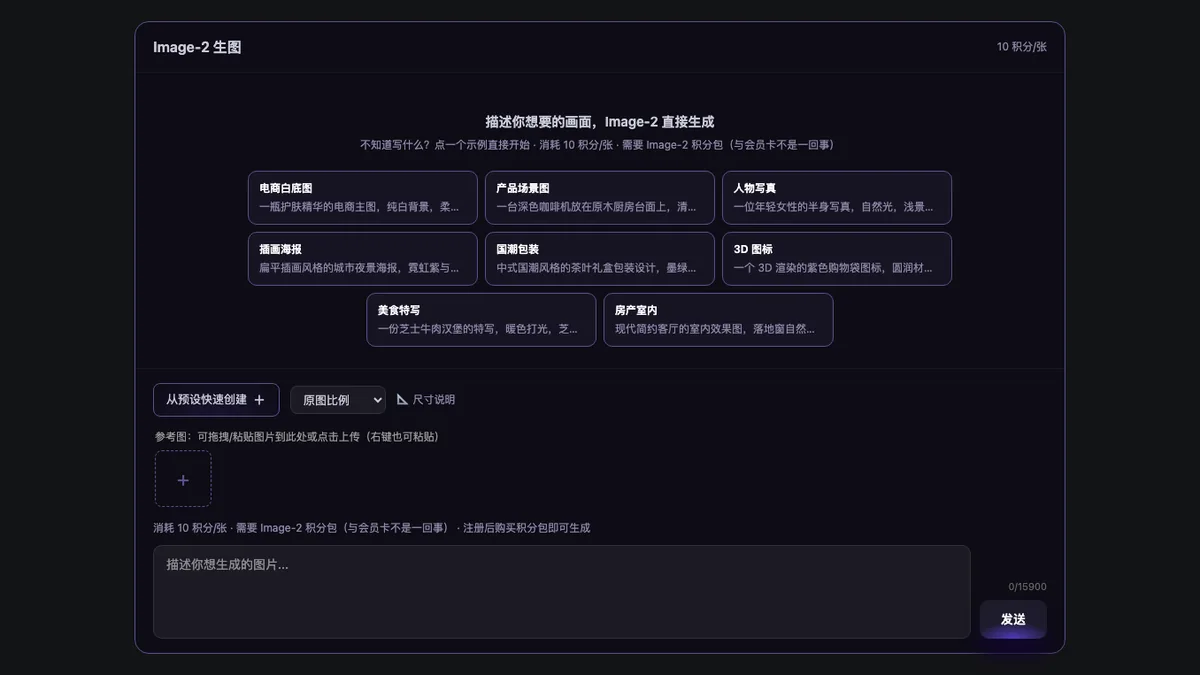Image resolution: width=1200 pixels, height=675 pixels.
Task: Select the 电商白底图 example card
Action: pyautogui.click(x=363, y=197)
